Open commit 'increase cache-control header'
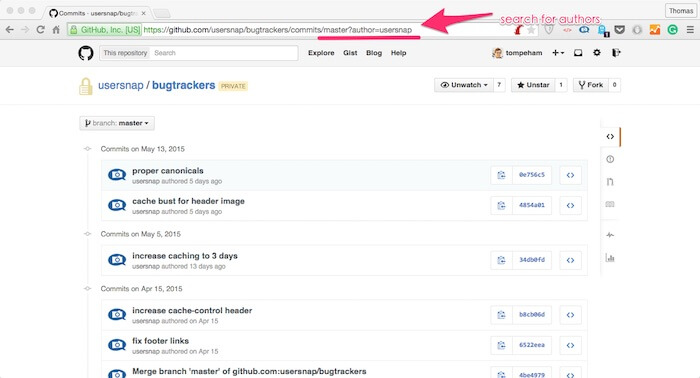The height and width of the screenshot is (378, 700). coord(192,310)
